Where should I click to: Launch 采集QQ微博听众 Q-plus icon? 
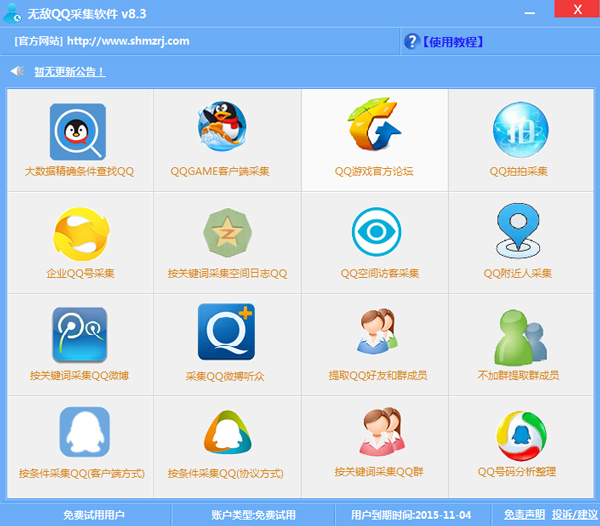pyautogui.click(x=226, y=332)
